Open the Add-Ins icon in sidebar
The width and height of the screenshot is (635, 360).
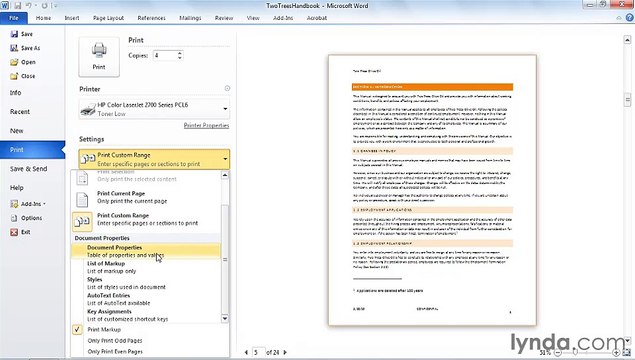(14, 204)
